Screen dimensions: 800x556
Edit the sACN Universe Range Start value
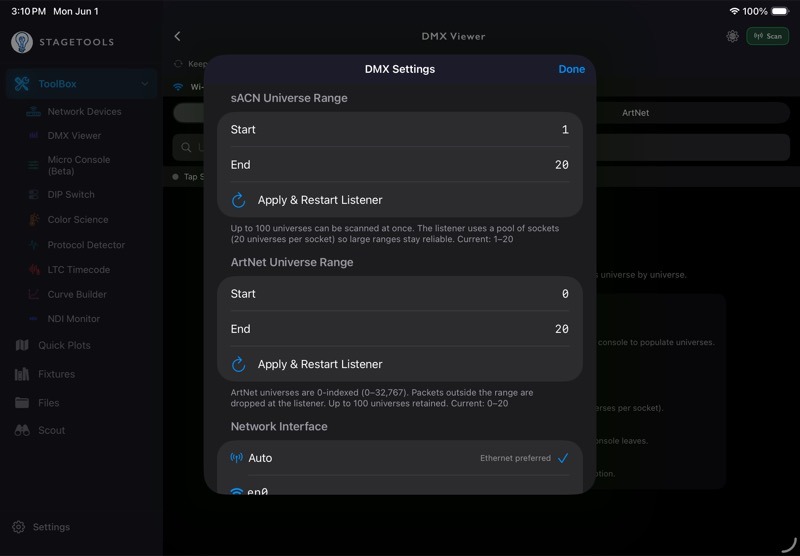tap(399, 130)
